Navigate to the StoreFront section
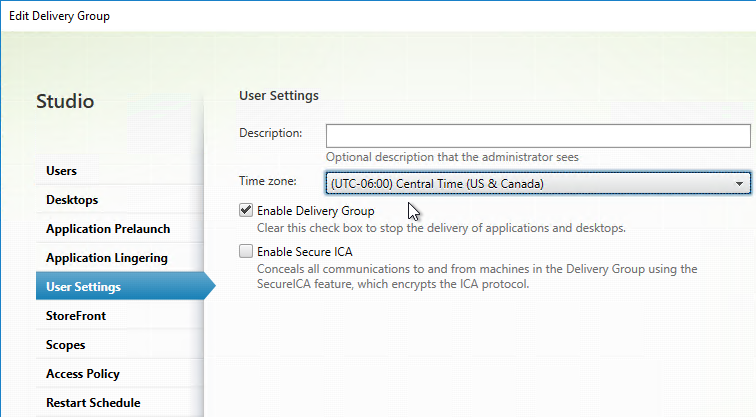 (x=76, y=316)
